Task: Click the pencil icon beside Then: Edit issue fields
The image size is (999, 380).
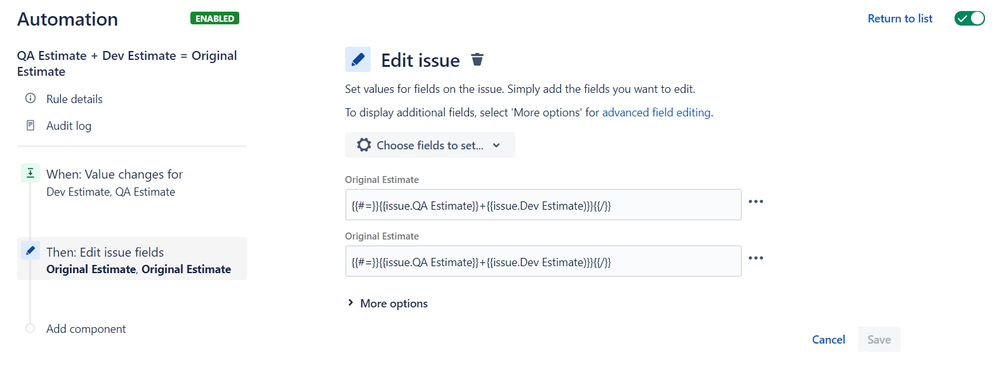Action: click(x=30, y=251)
